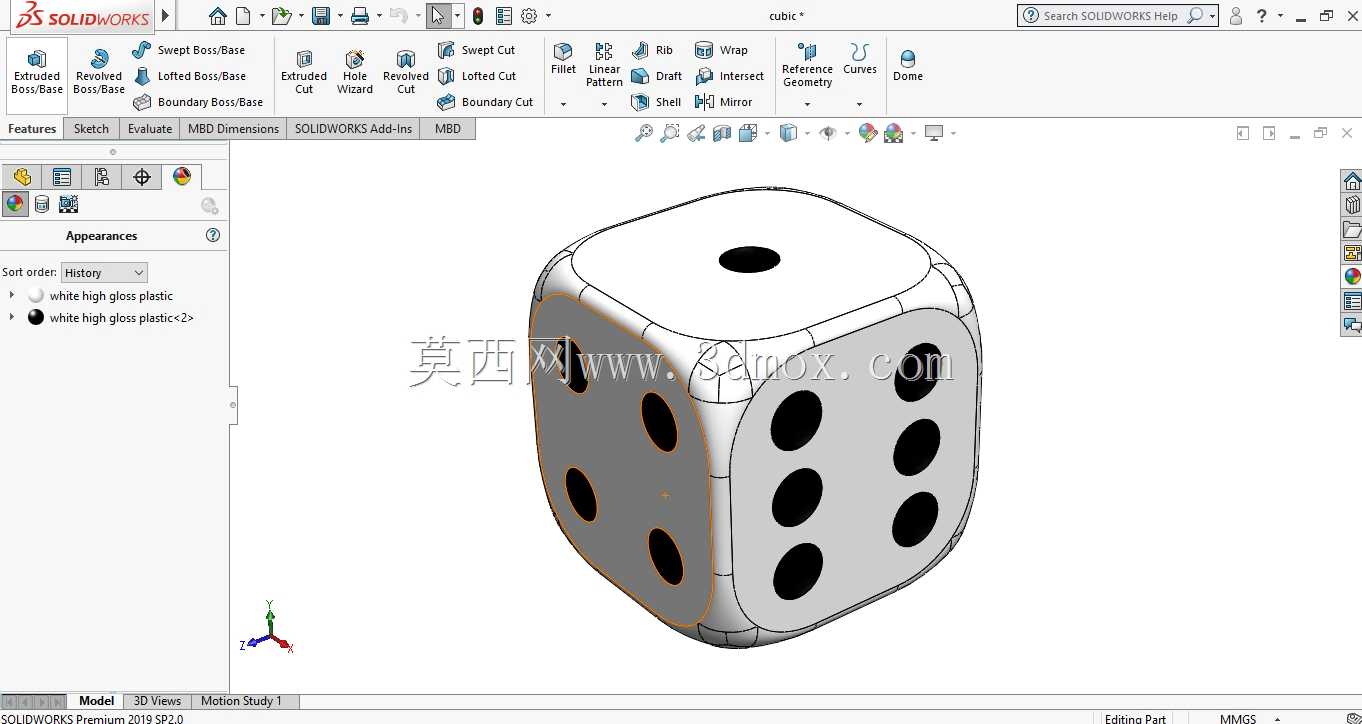Switch to the 3D Views tab
Viewport: 1362px width, 724px height.
(157, 701)
